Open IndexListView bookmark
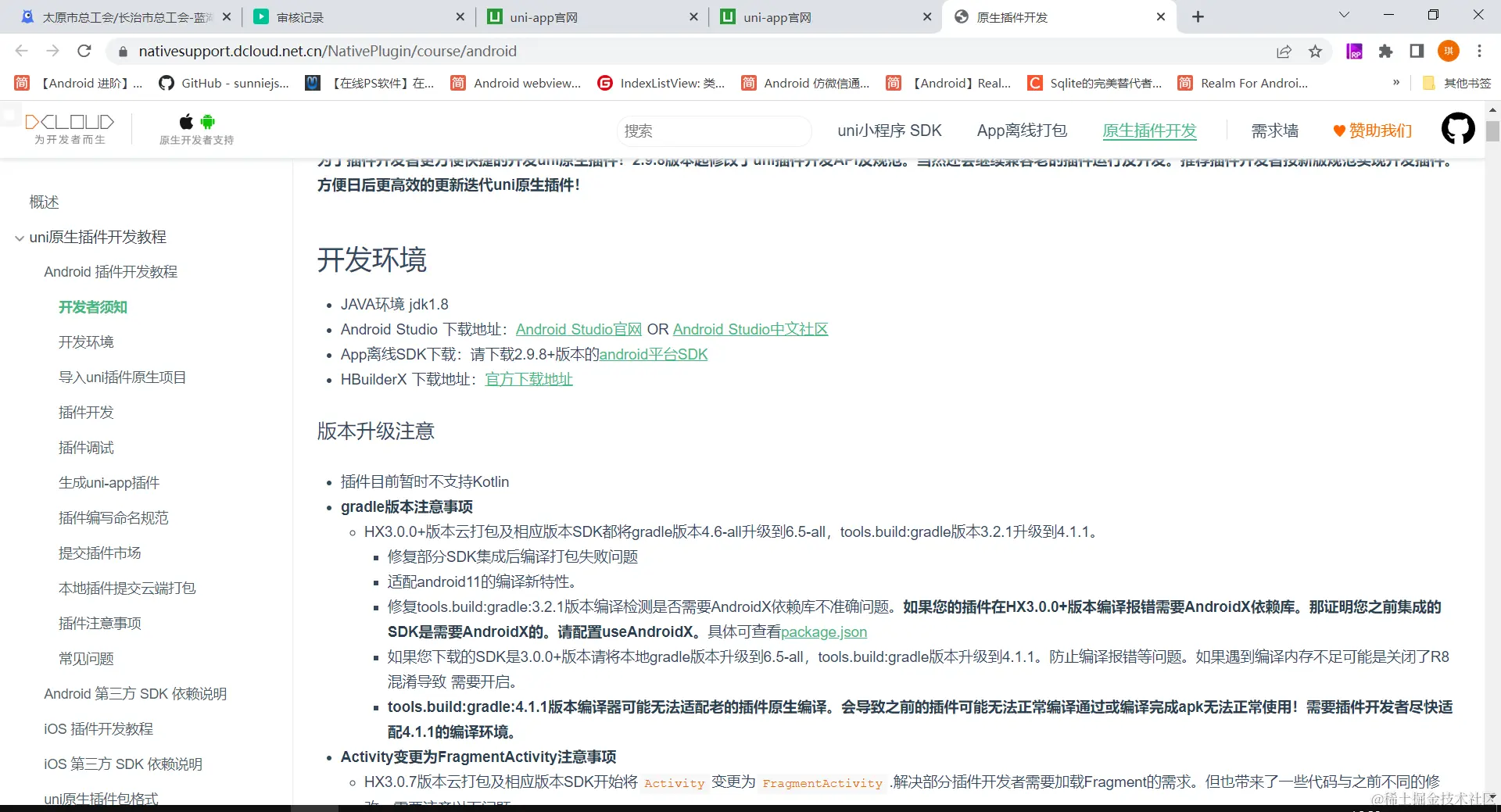 pyautogui.click(x=661, y=83)
